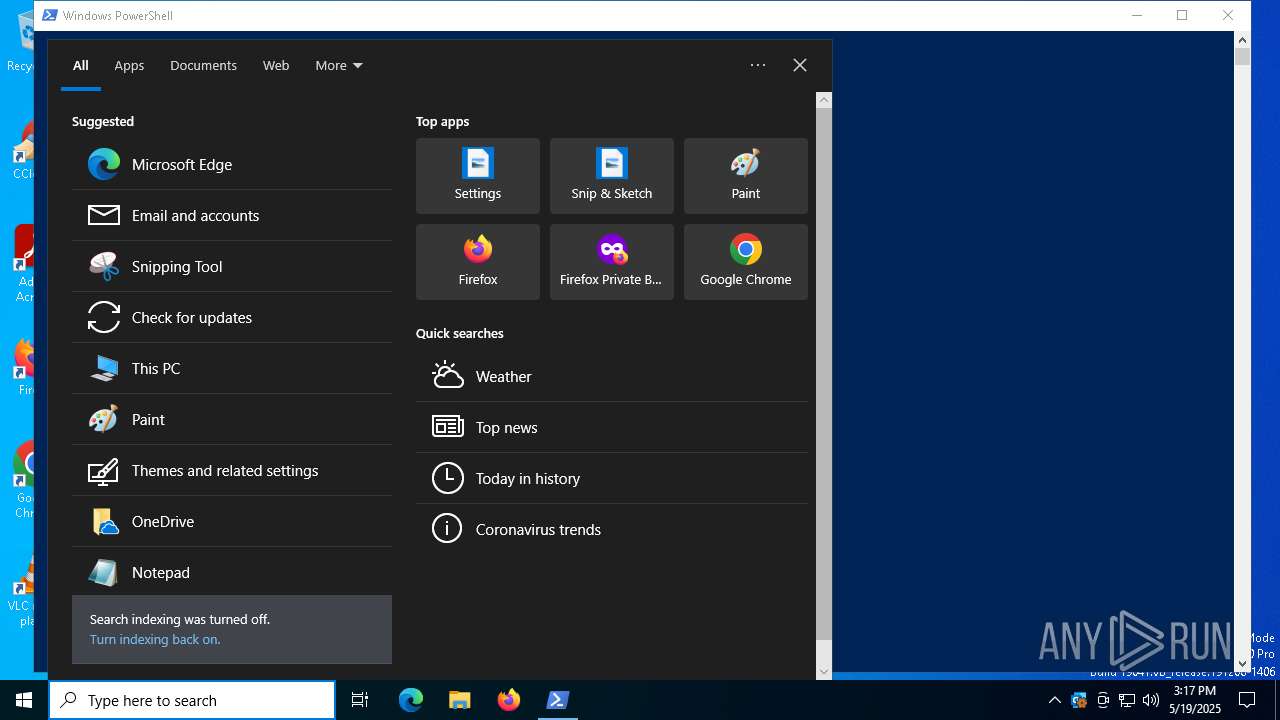Search Weather quick search

pyautogui.click(x=612, y=376)
